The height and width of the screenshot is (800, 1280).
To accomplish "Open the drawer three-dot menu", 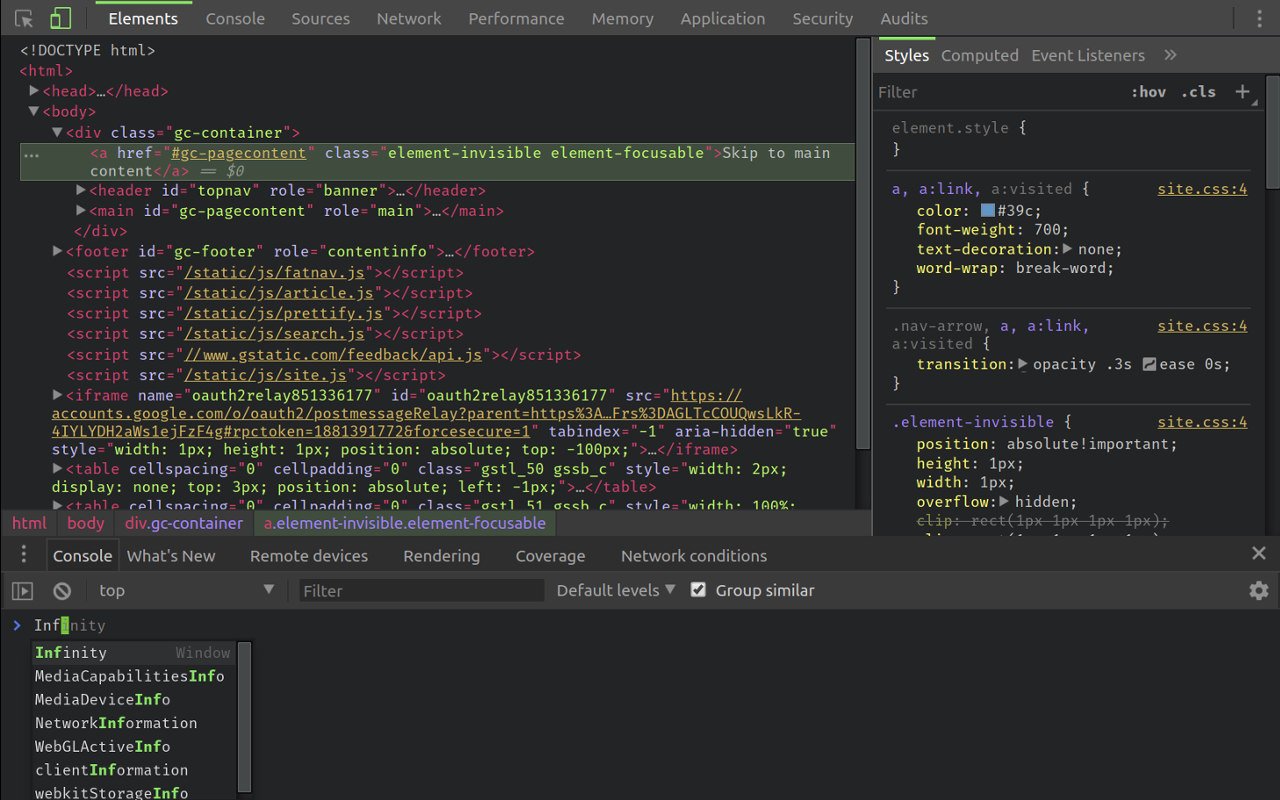I will 25,555.
